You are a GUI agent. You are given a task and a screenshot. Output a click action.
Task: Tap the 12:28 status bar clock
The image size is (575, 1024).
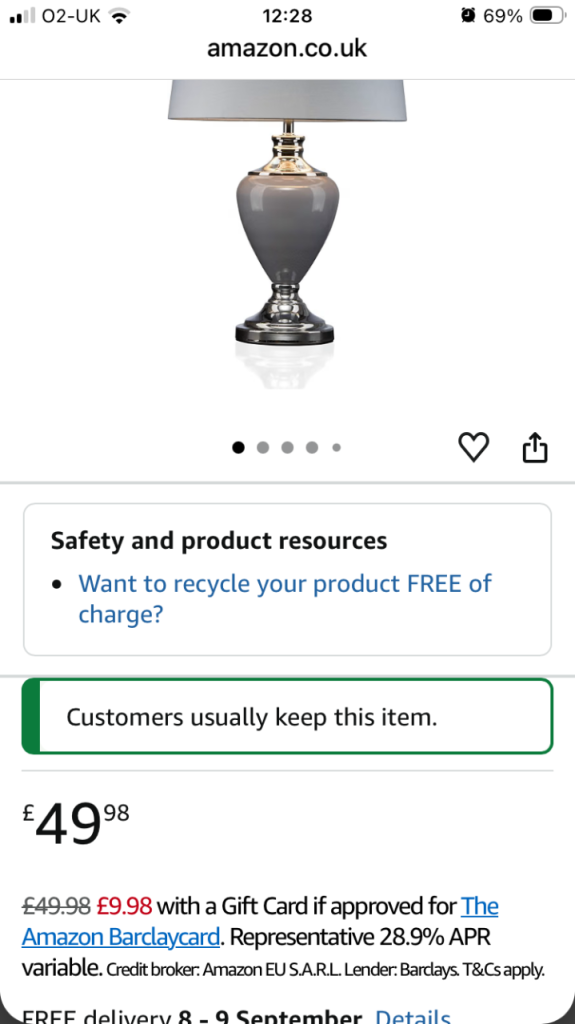pyautogui.click(x=287, y=16)
